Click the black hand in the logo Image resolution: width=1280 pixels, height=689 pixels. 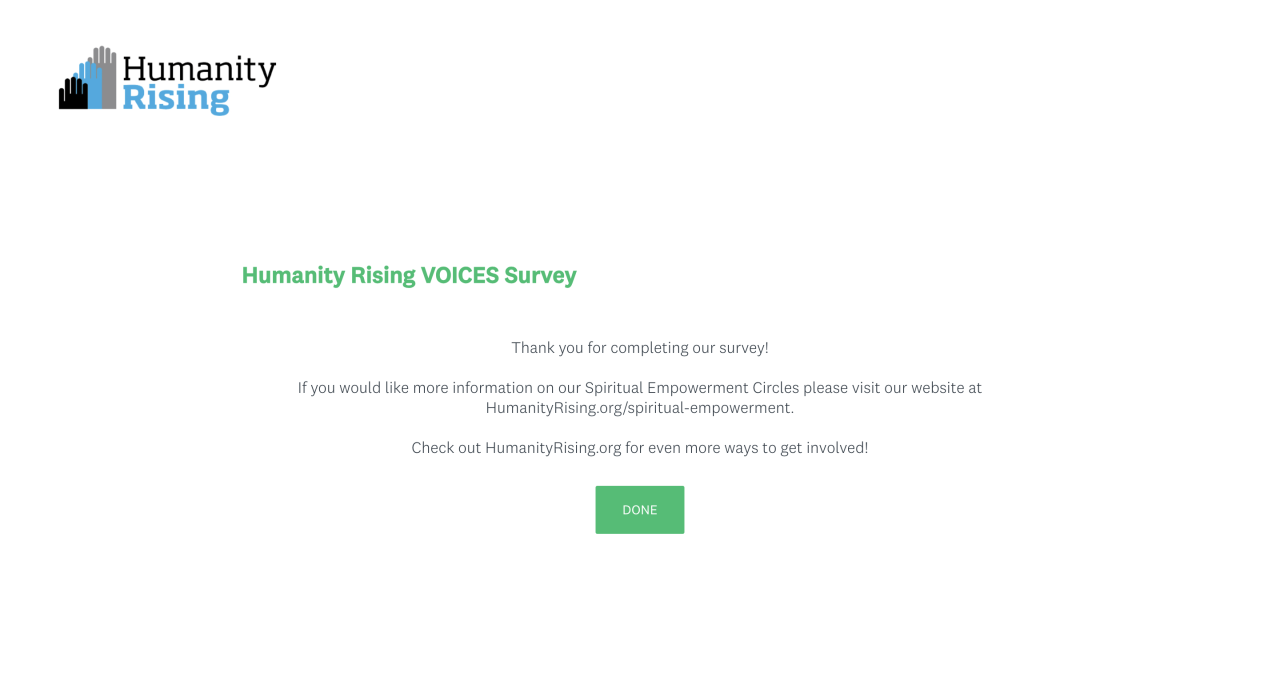pos(73,95)
